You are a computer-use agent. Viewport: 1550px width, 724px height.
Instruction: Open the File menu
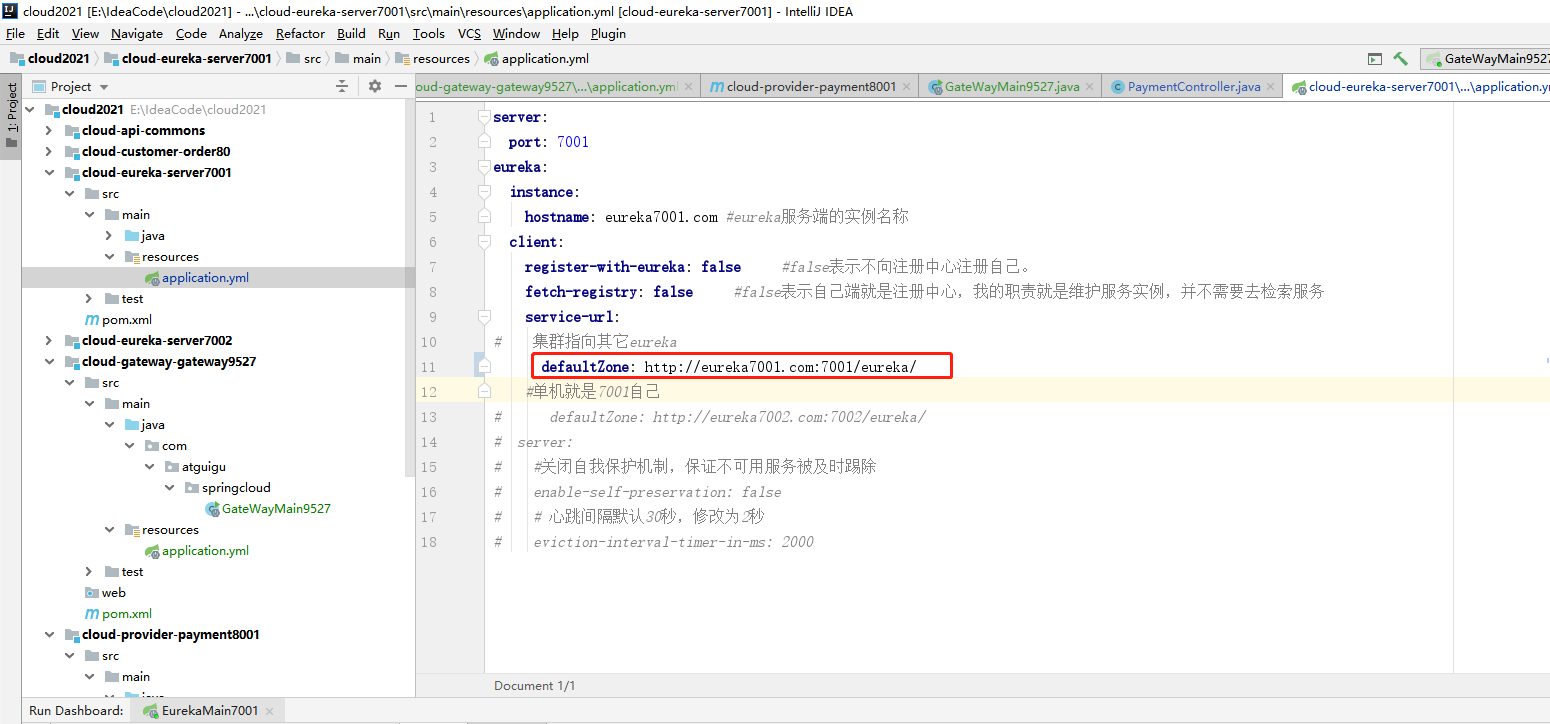click(15, 33)
